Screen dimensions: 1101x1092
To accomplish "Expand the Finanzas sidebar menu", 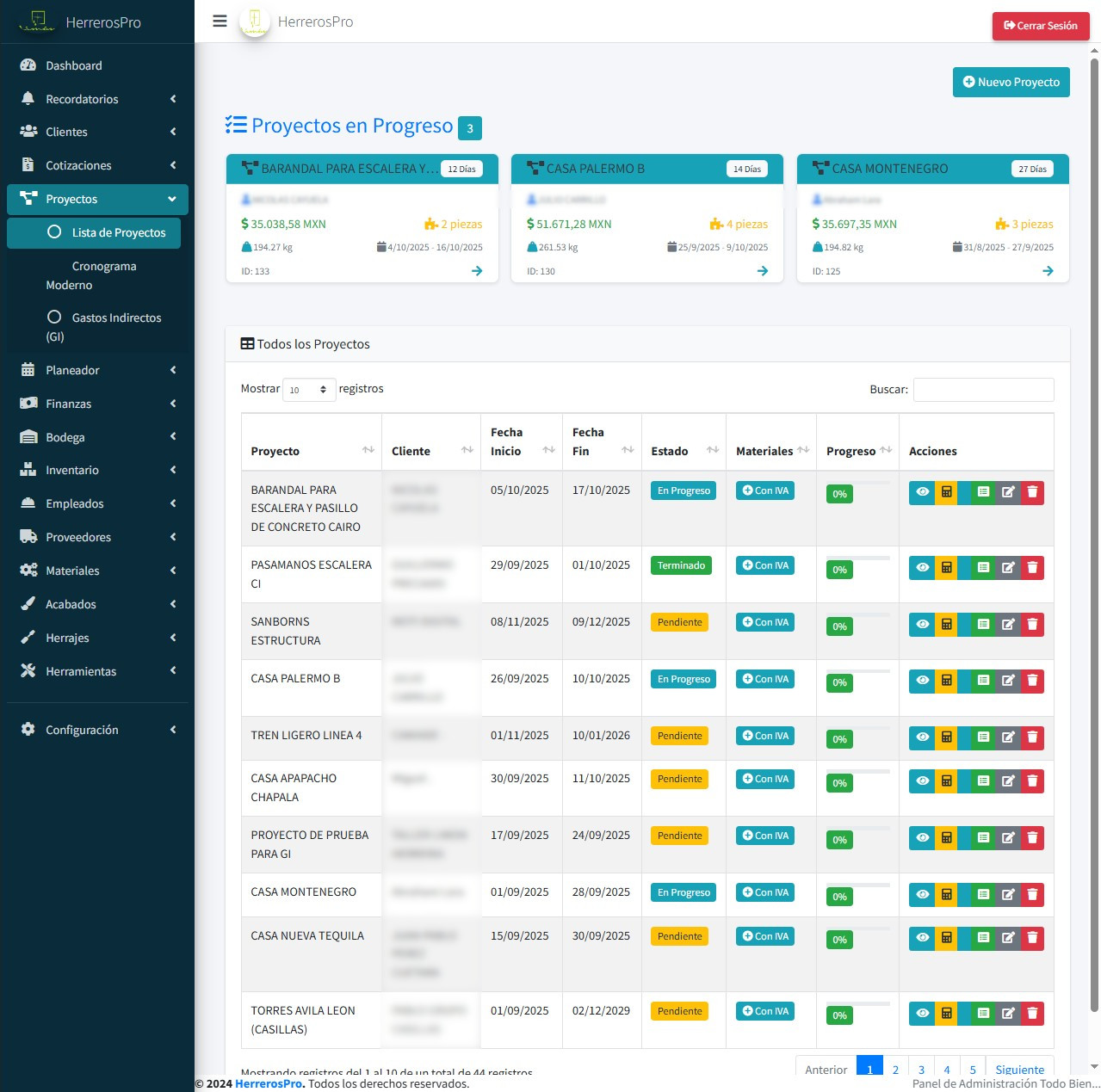I will 97,404.
